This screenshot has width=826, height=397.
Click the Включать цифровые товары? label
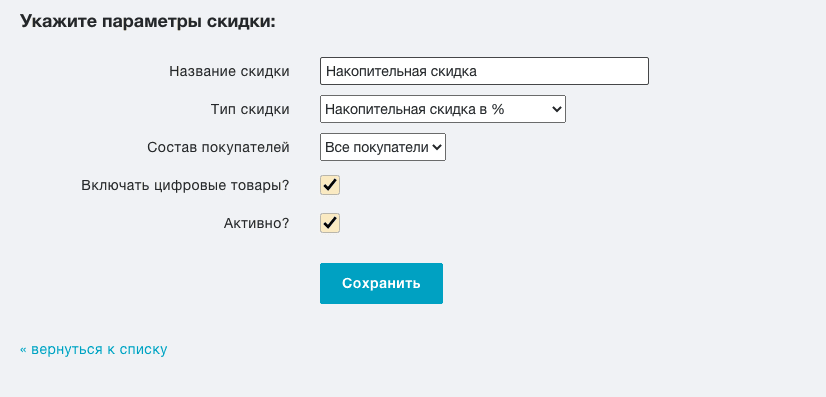[185, 185]
